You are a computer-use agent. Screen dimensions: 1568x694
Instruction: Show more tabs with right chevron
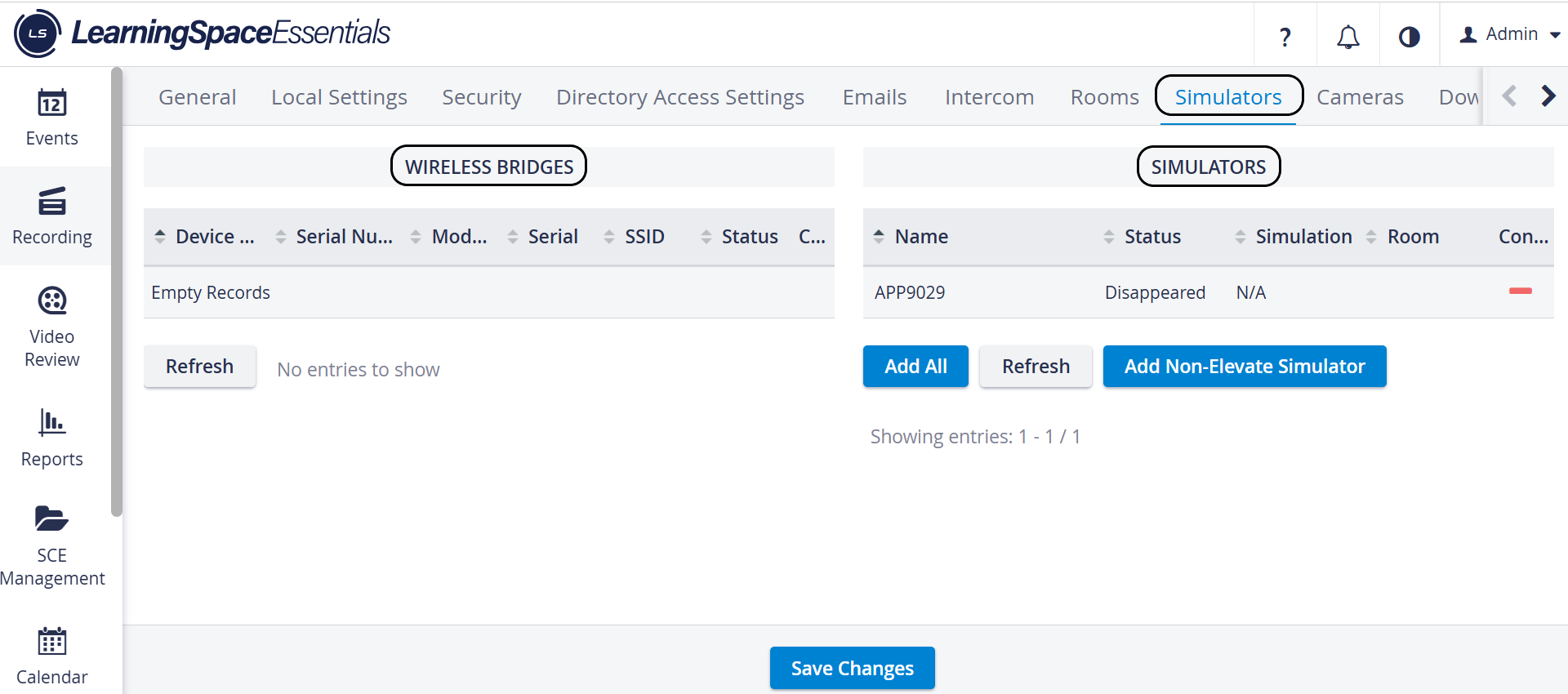[1548, 96]
